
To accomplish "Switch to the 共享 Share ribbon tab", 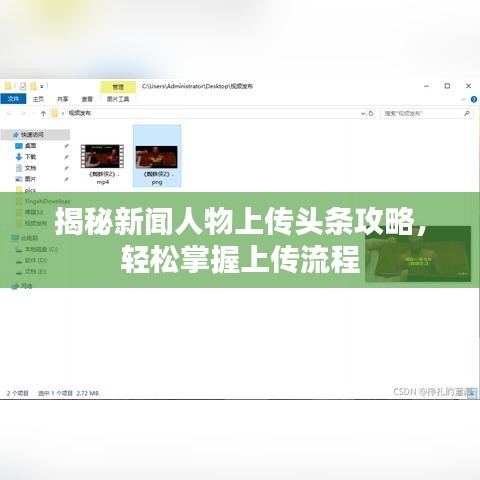I will coord(63,99).
